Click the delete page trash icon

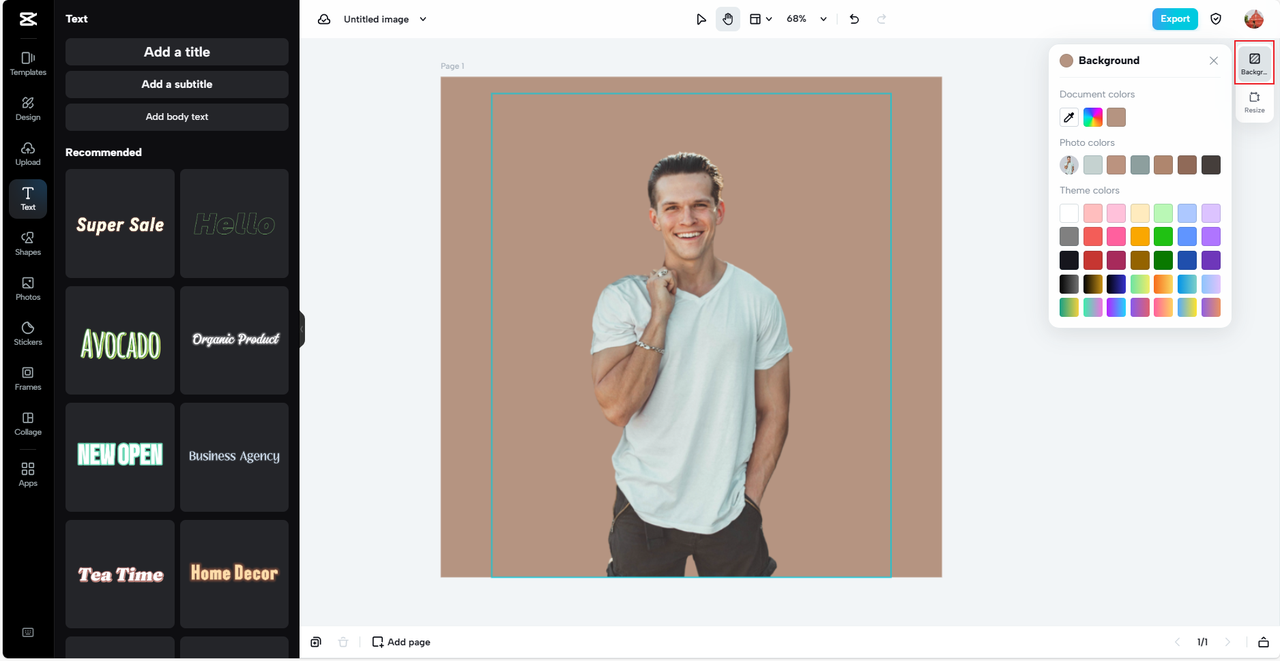pyautogui.click(x=343, y=642)
